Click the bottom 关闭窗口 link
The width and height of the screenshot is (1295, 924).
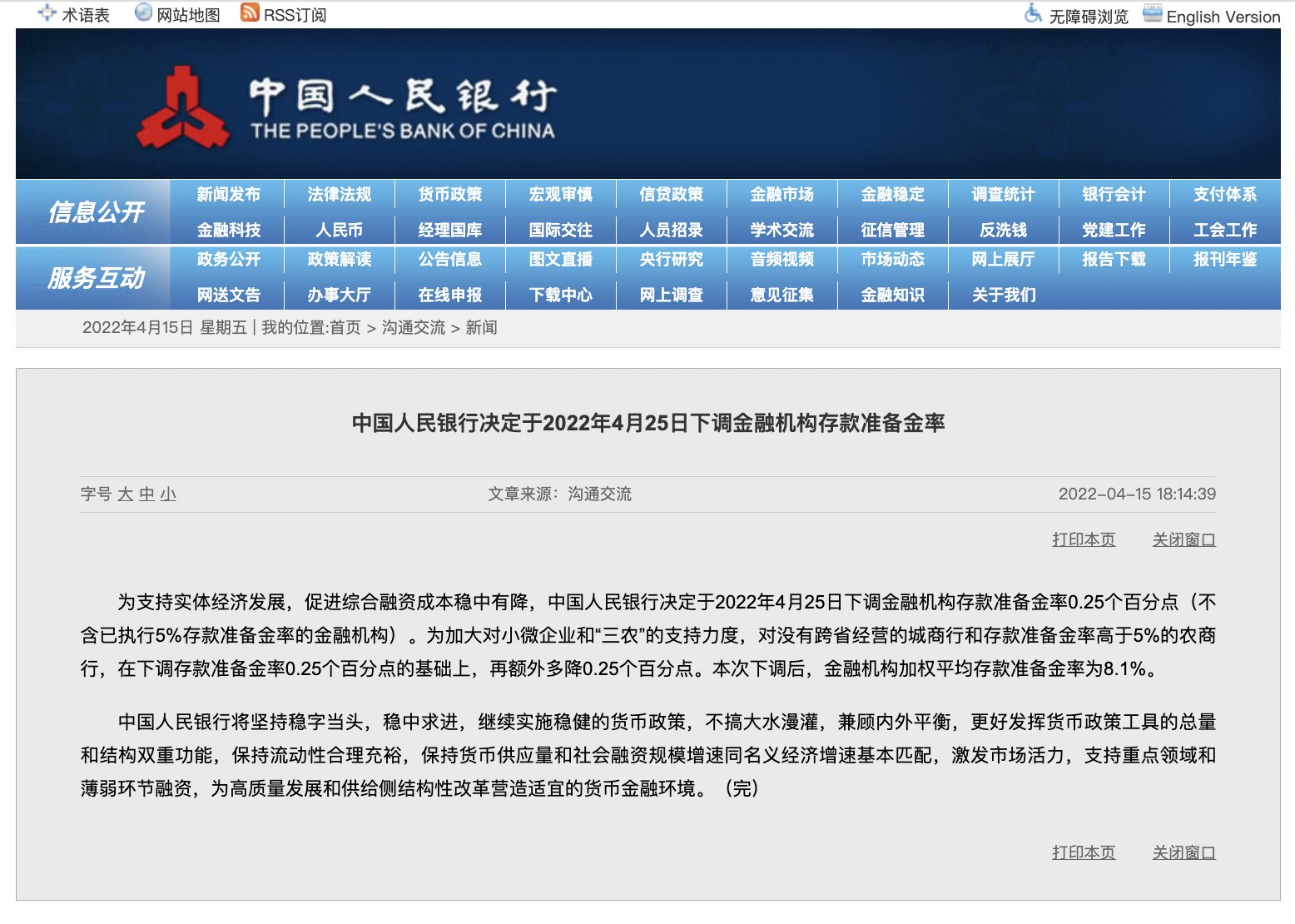[1183, 853]
